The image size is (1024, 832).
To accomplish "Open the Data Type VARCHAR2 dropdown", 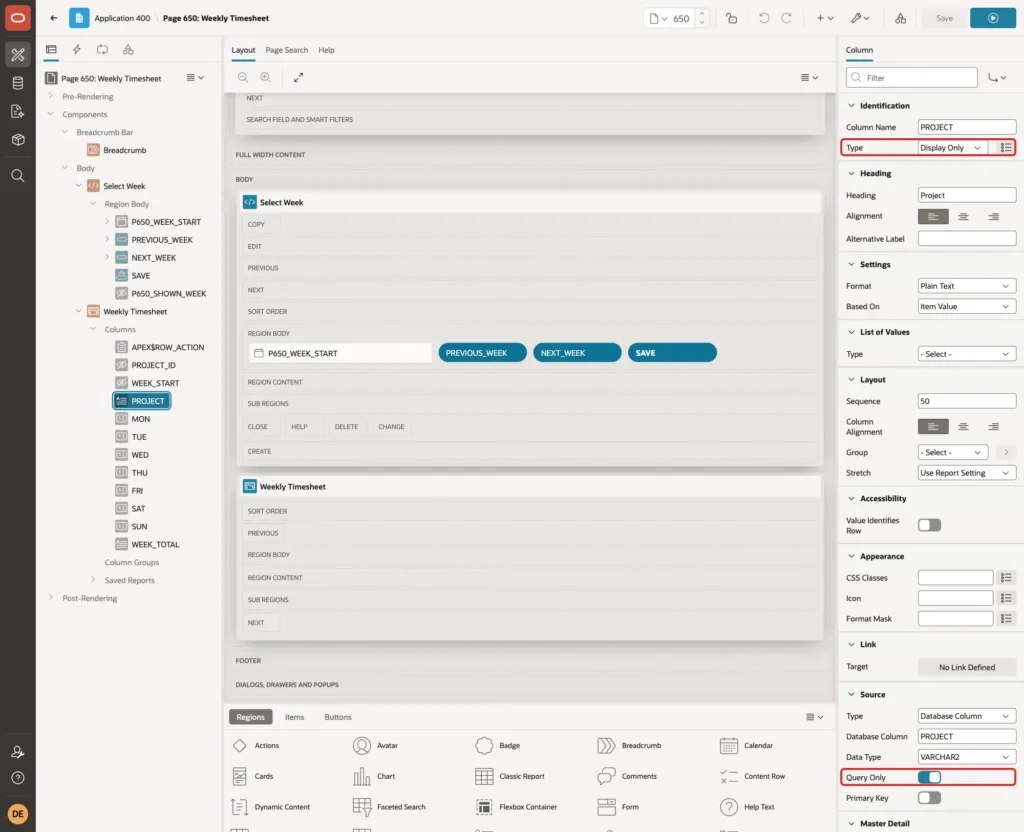I will (967, 757).
